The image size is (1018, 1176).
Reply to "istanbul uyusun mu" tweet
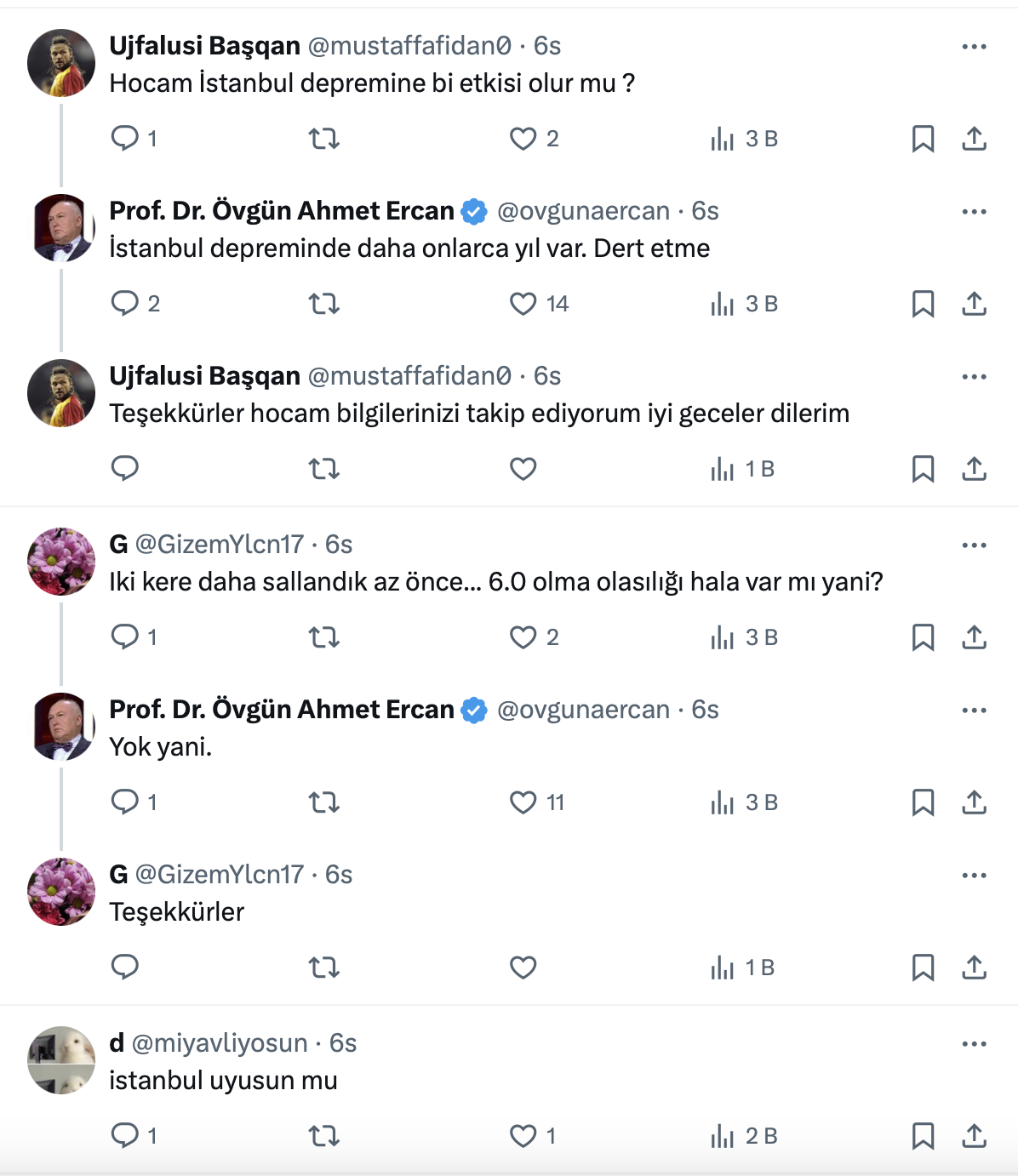click(125, 1135)
